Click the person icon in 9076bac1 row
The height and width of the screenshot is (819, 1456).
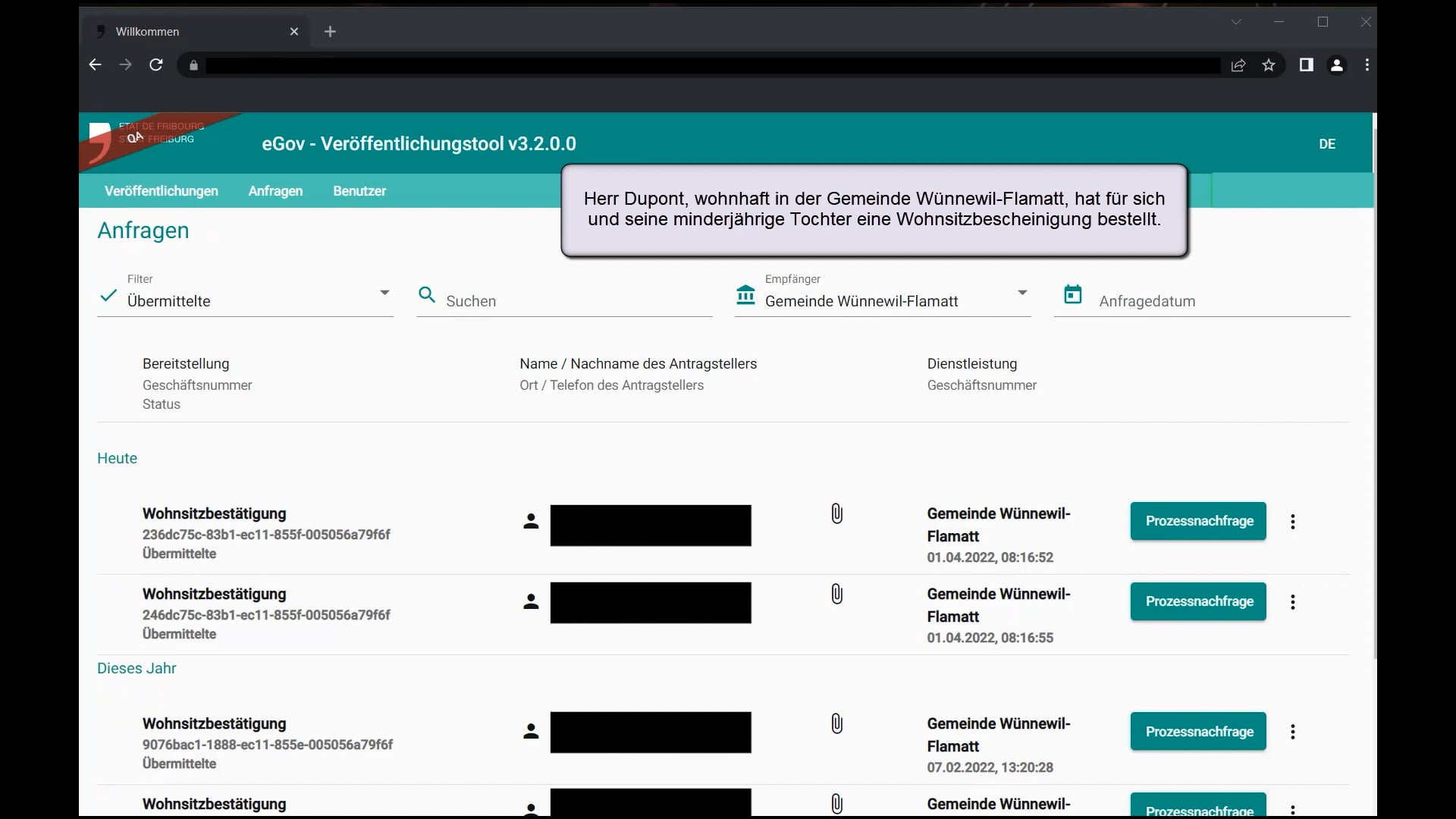coord(531,732)
